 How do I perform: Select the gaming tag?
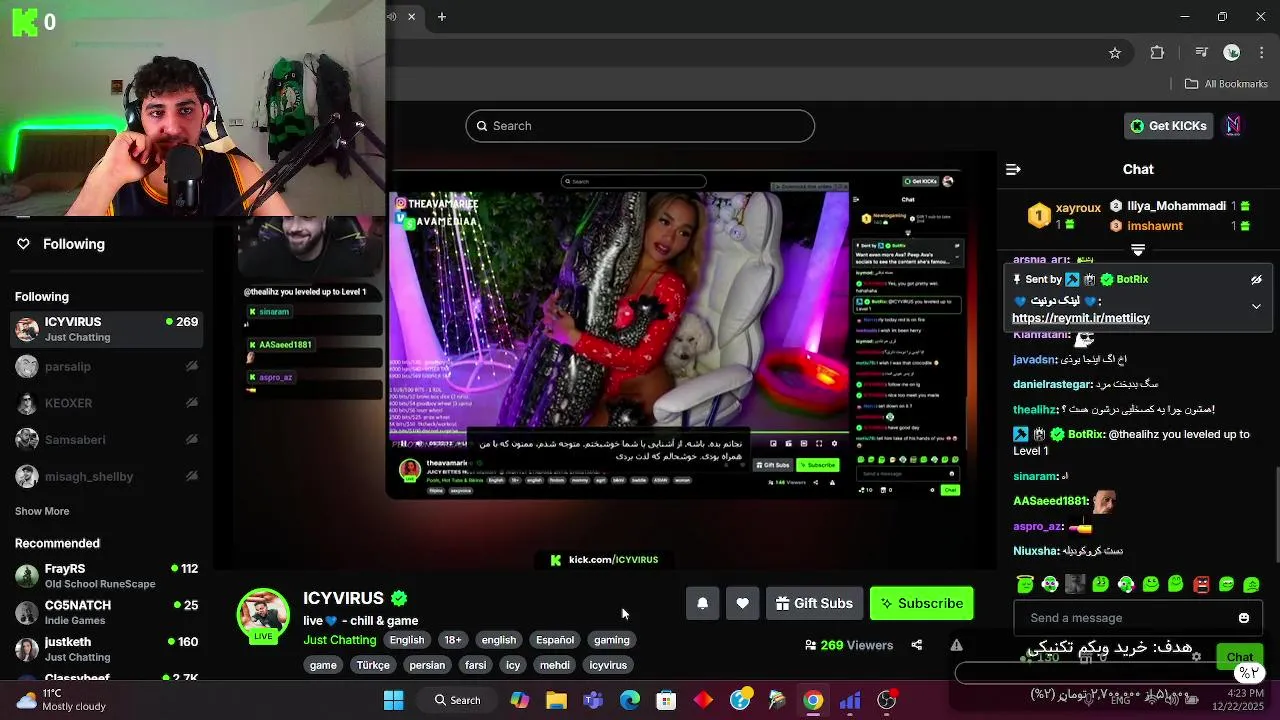[x=611, y=640]
